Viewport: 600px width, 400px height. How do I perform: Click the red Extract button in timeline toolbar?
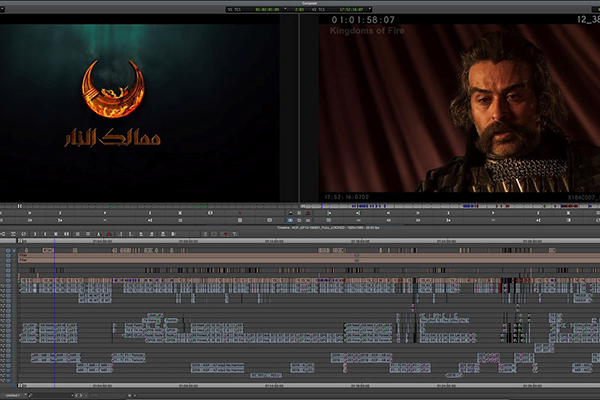[109, 234]
